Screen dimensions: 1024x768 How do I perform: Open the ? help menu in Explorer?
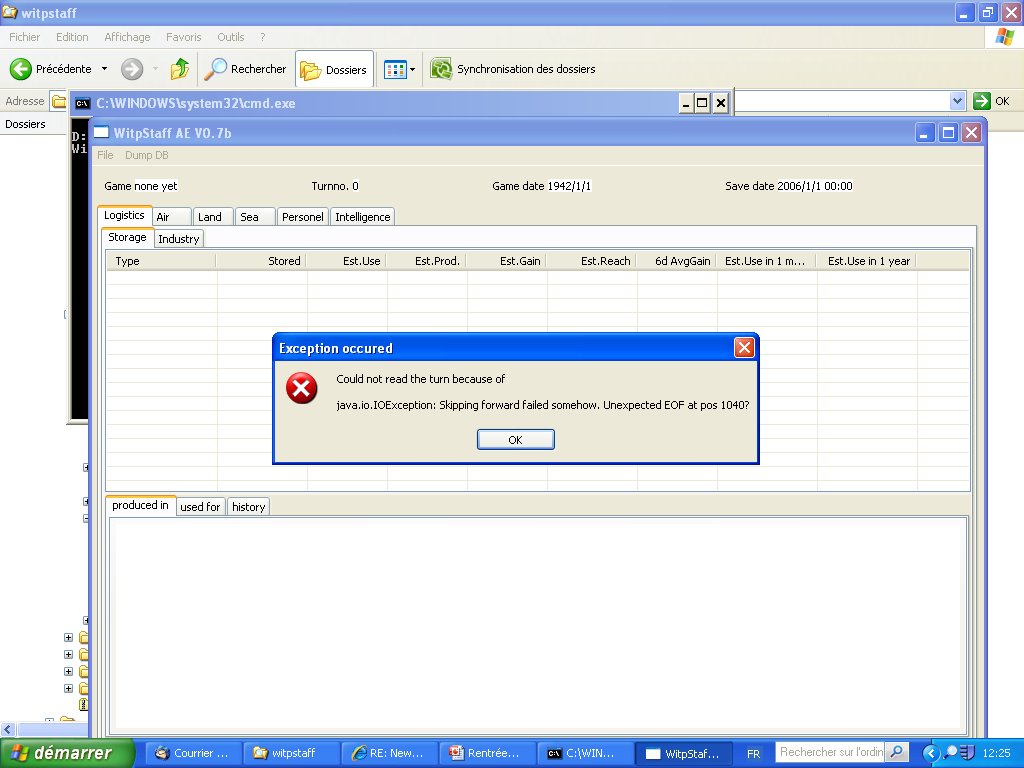(x=263, y=37)
